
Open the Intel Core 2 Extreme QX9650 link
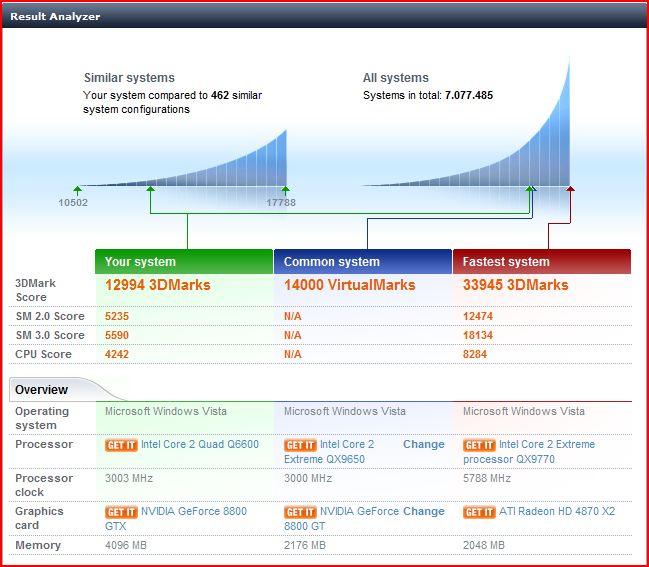[329, 452]
